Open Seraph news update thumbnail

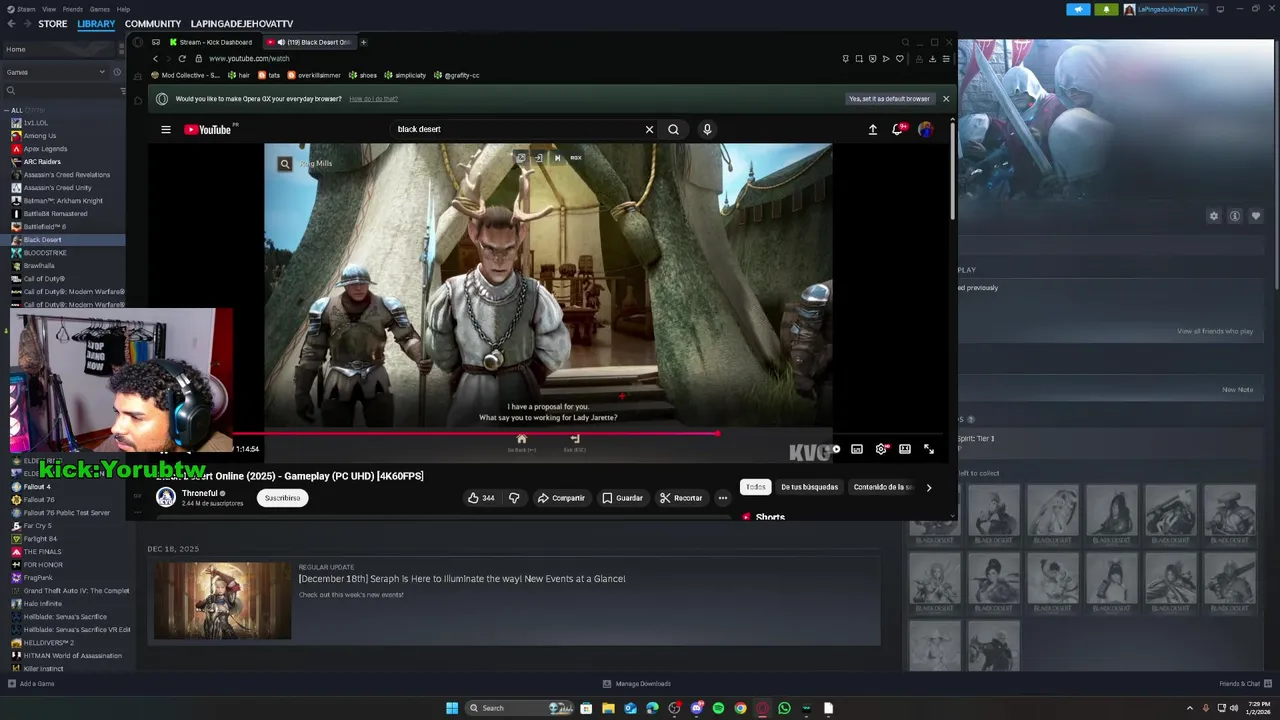point(222,600)
